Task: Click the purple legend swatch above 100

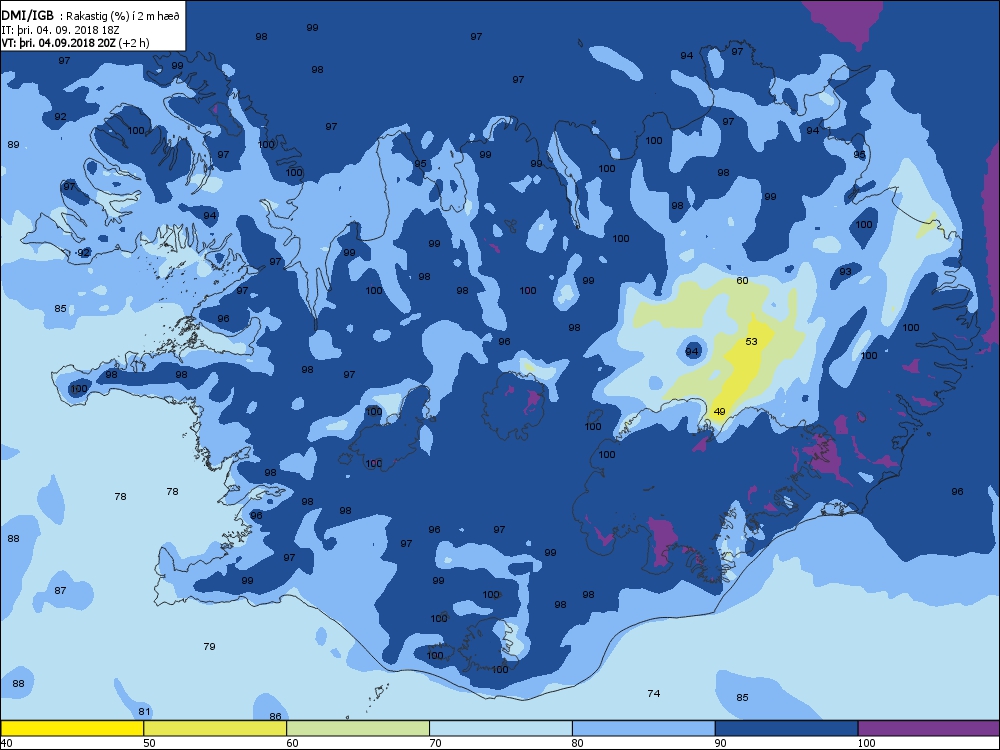Action: 929,728
